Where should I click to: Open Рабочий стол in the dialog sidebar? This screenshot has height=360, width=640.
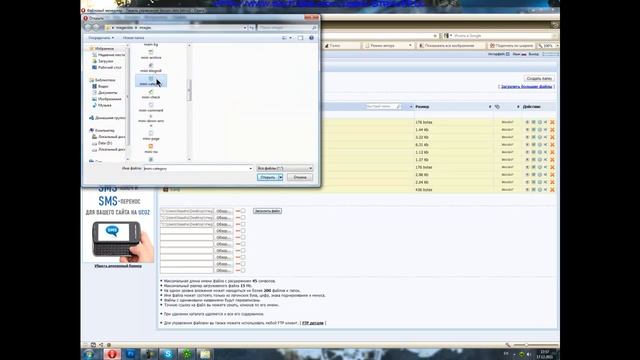107,67
